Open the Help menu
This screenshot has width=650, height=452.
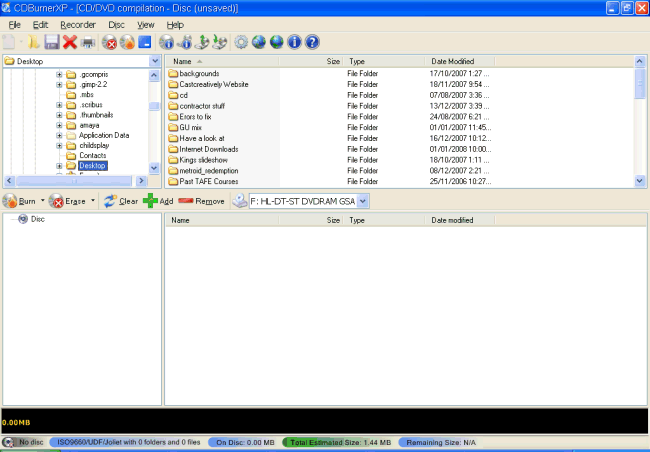pyautogui.click(x=175, y=25)
